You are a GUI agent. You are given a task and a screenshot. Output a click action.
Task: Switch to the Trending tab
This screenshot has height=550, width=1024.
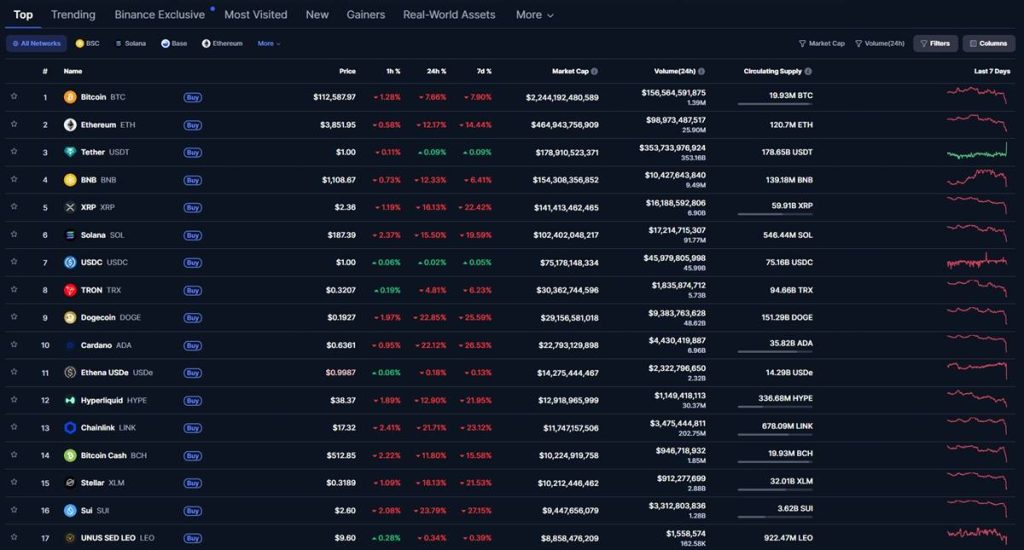click(x=73, y=14)
